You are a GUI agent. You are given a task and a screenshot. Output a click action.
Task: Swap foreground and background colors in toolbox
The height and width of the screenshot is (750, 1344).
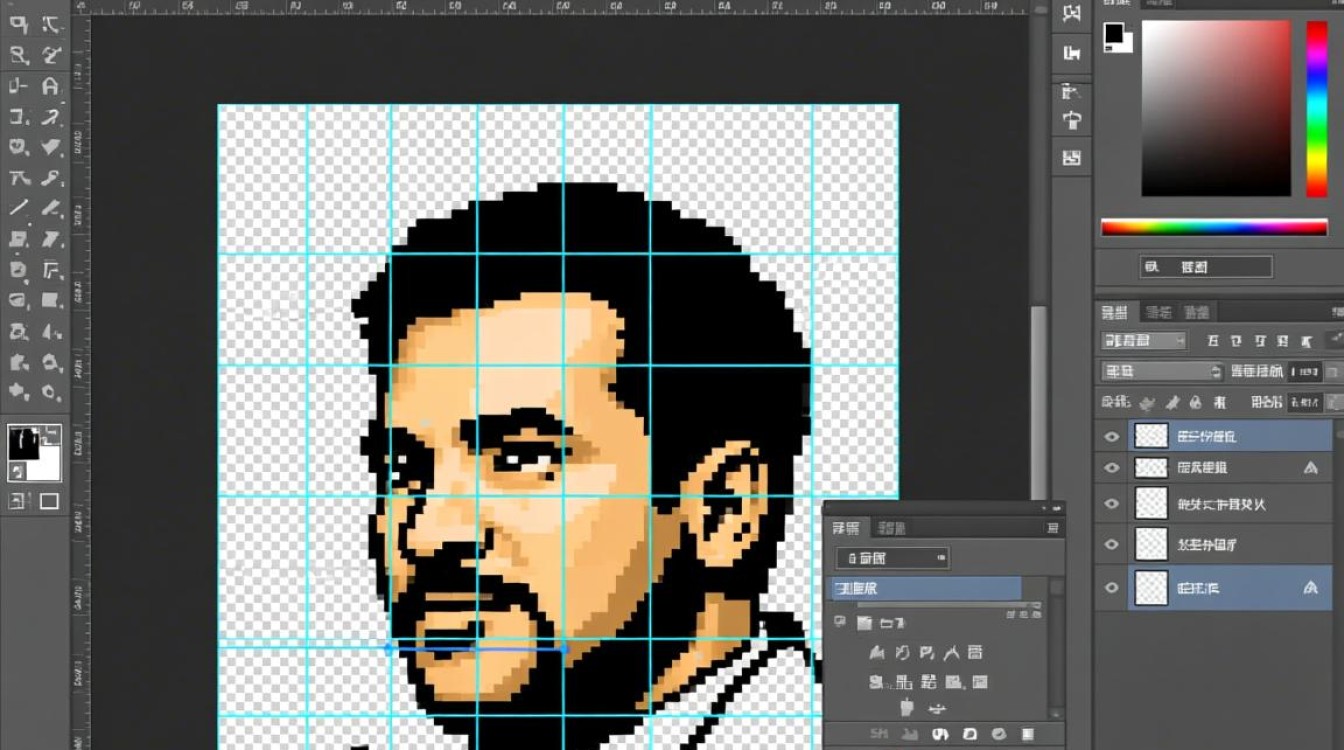52,434
